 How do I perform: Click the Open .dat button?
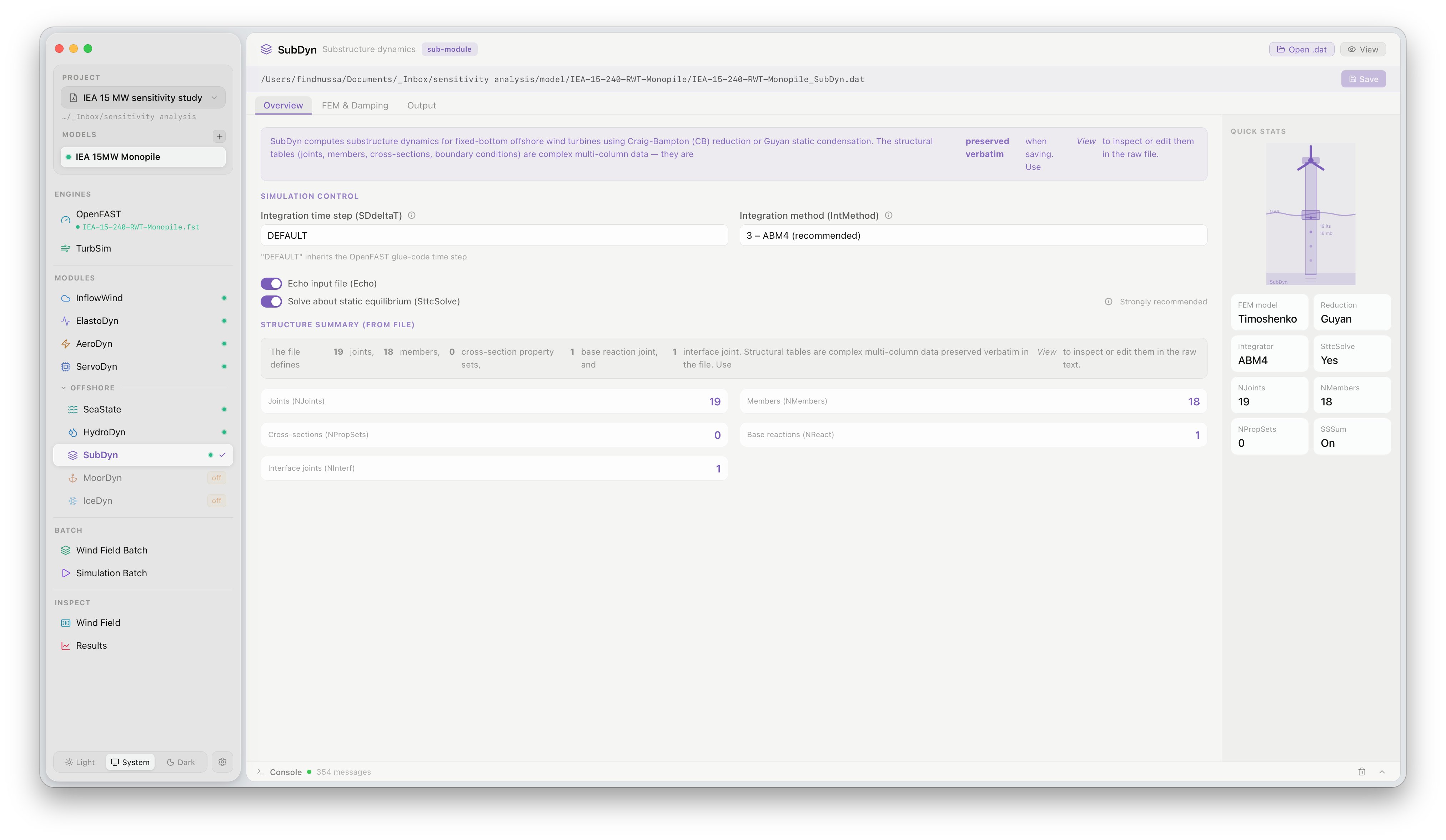point(1301,49)
